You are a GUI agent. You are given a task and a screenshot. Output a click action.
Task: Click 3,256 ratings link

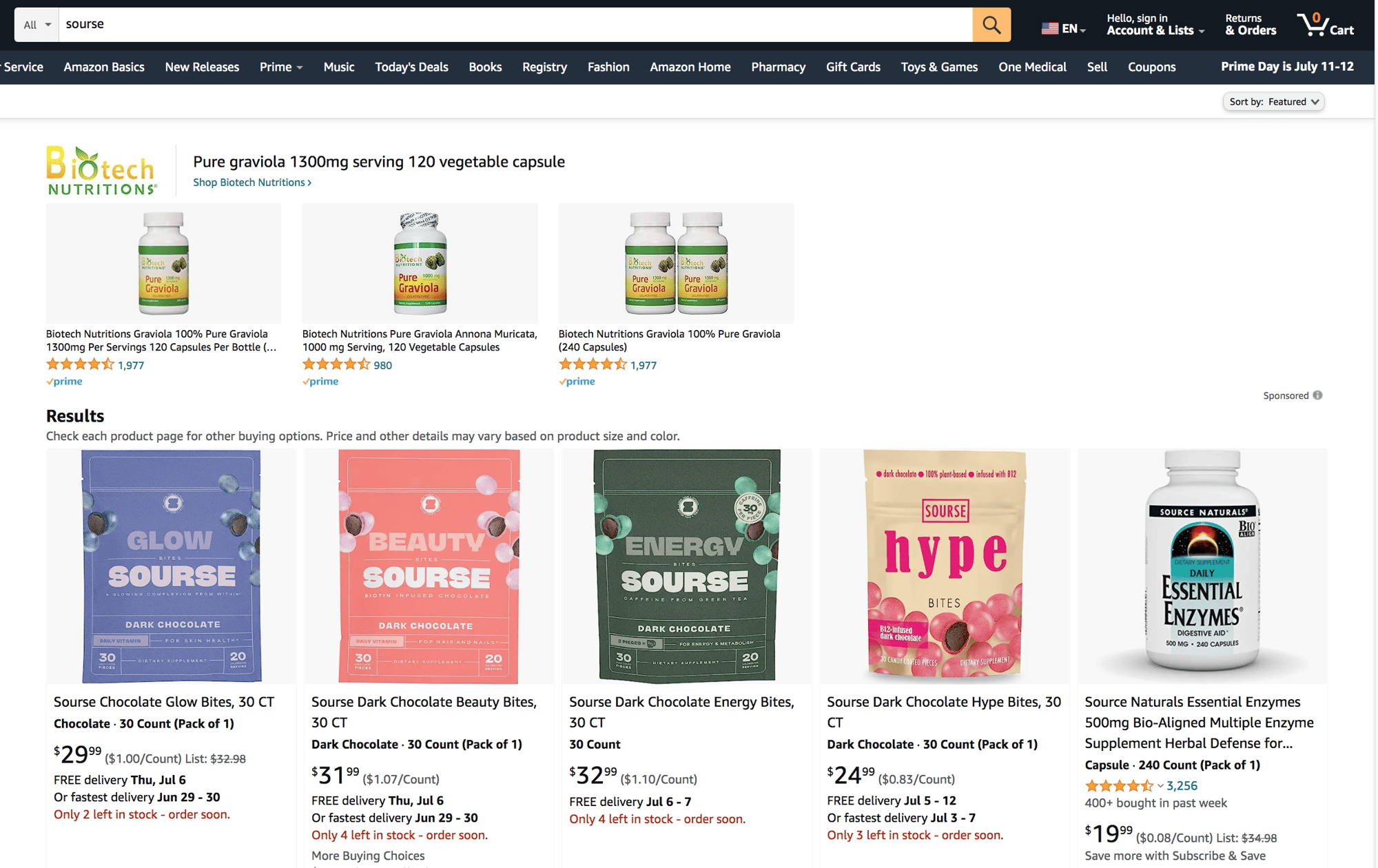pos(1182,786)
